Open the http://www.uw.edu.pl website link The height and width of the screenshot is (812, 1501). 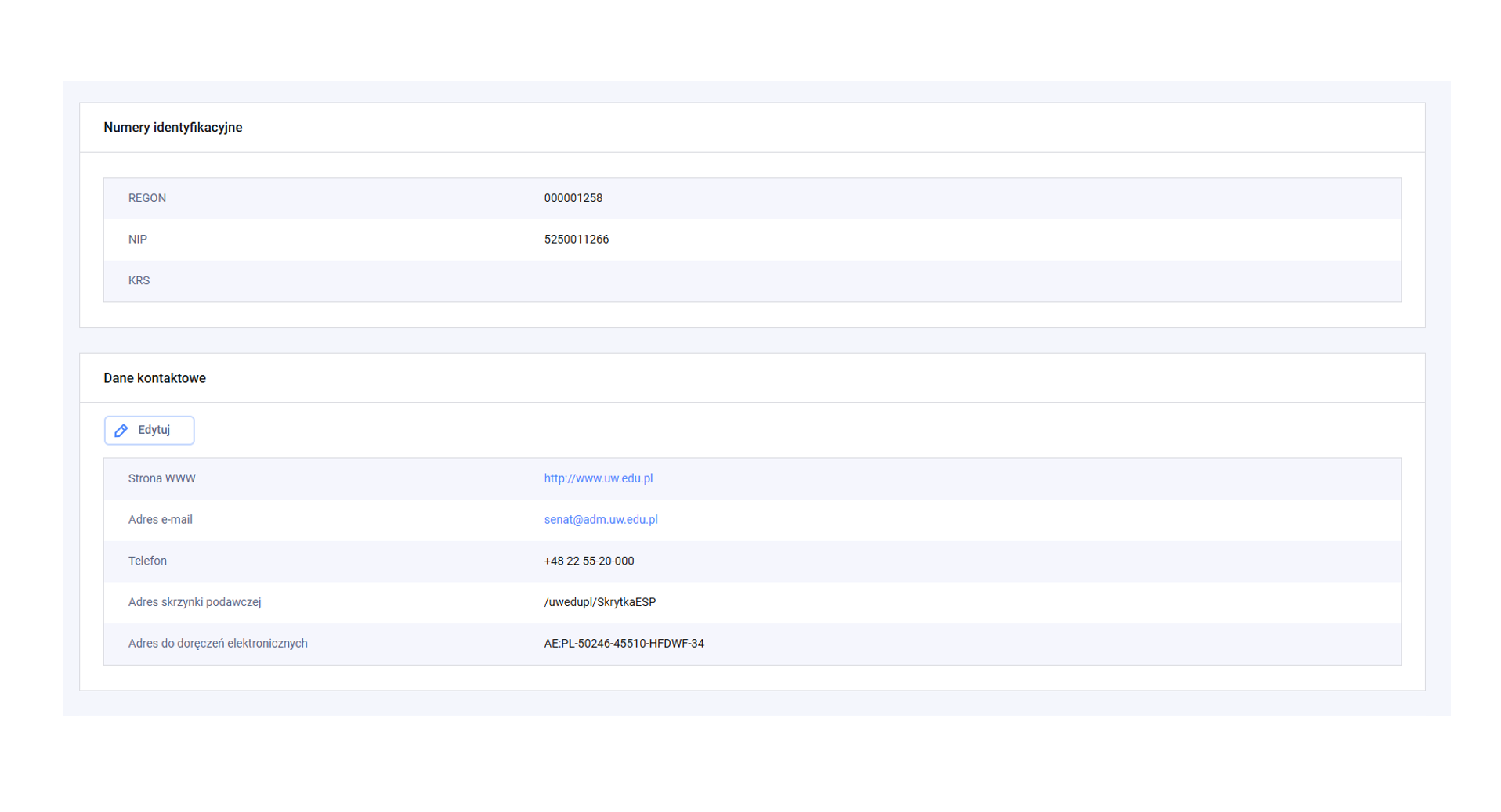click(x=598, y=478)
